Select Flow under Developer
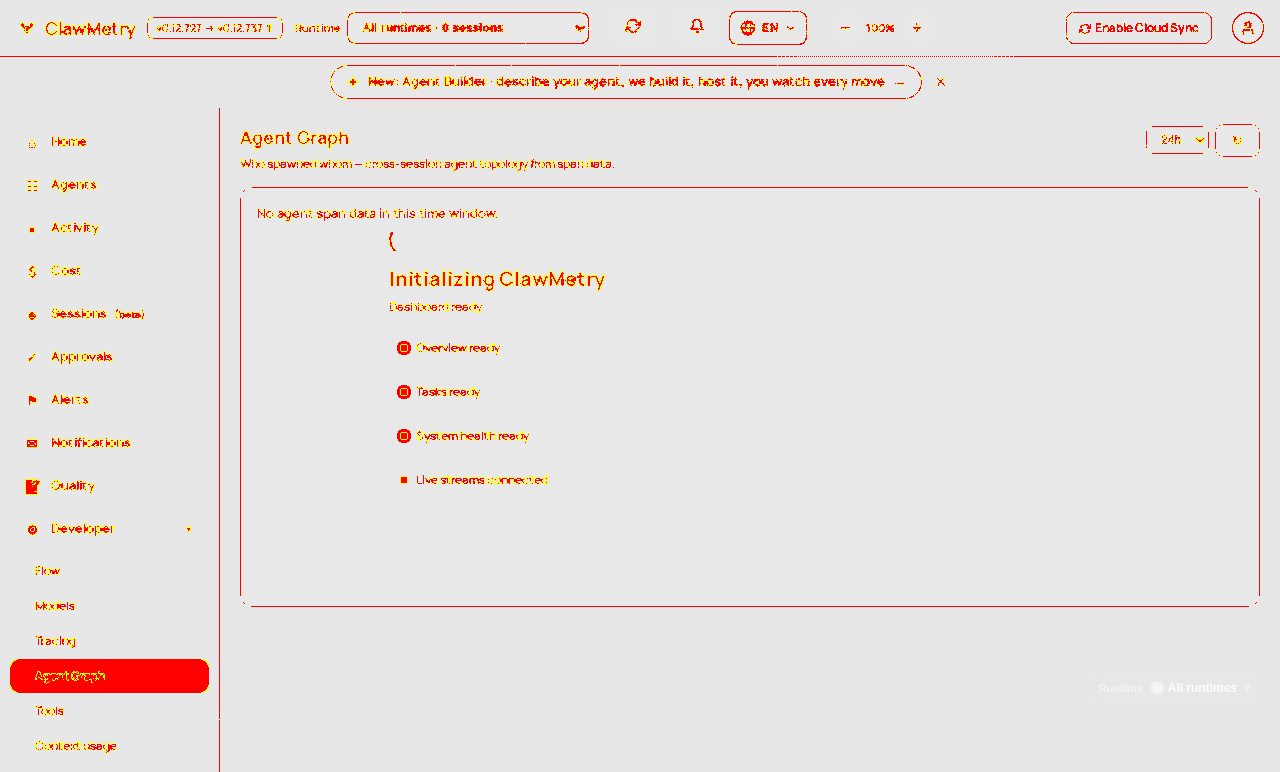The height and width of the screenshot is (772, 1280). pos(109,571)
